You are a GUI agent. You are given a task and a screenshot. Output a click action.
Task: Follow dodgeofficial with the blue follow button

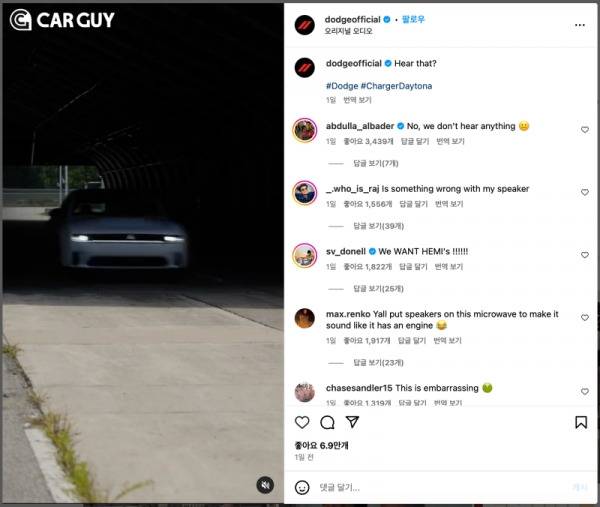413,19
